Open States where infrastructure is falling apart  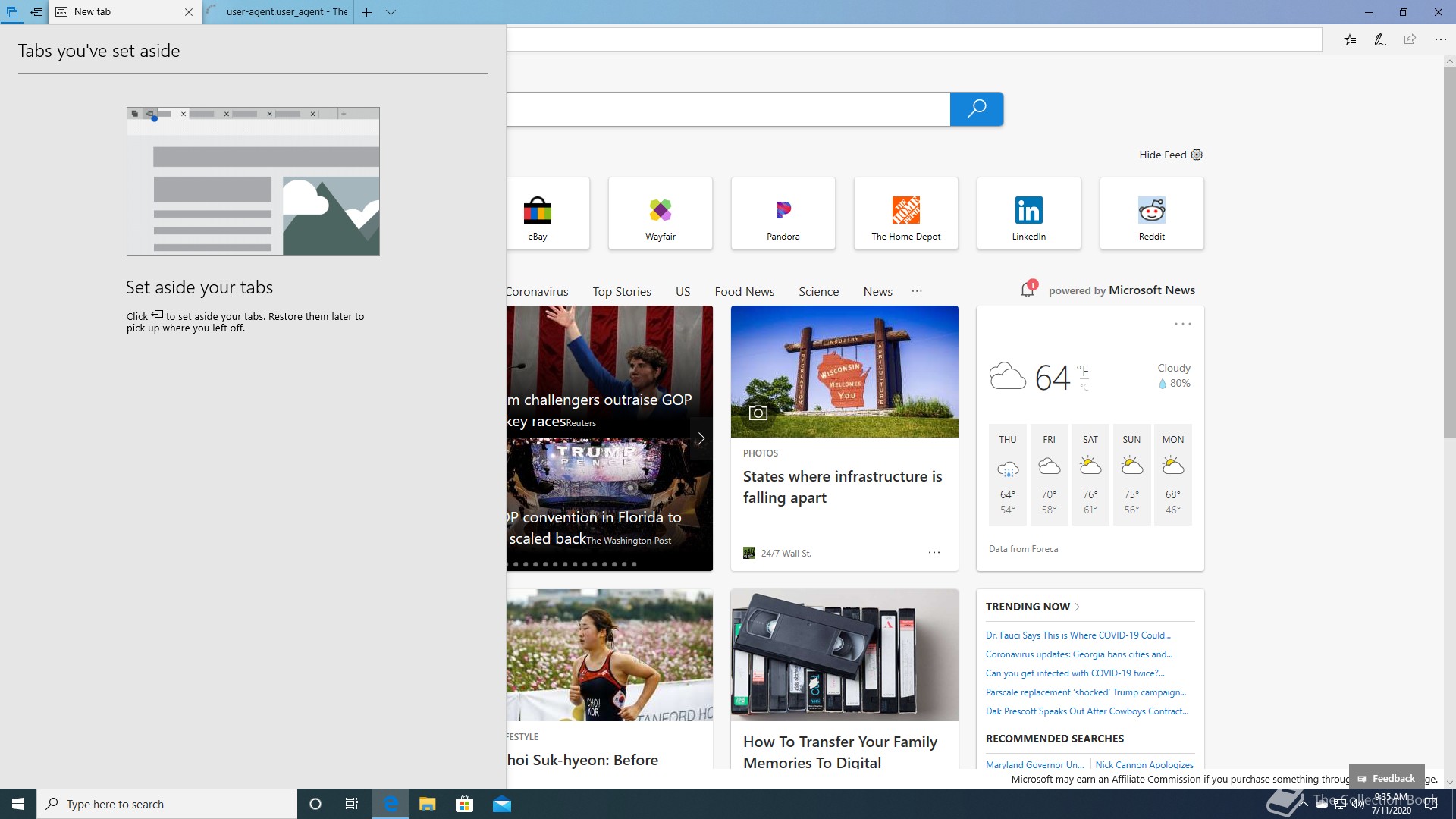coord(843,487)
